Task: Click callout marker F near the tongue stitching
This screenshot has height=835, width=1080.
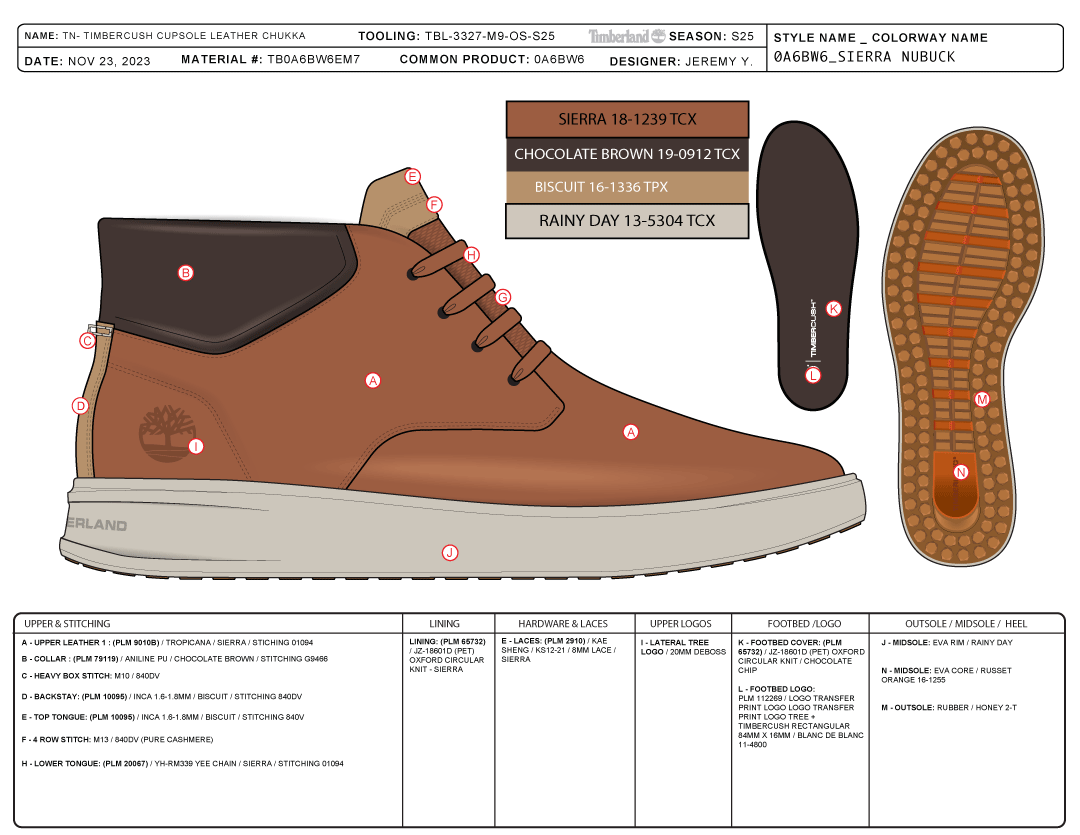Action: 434,205
